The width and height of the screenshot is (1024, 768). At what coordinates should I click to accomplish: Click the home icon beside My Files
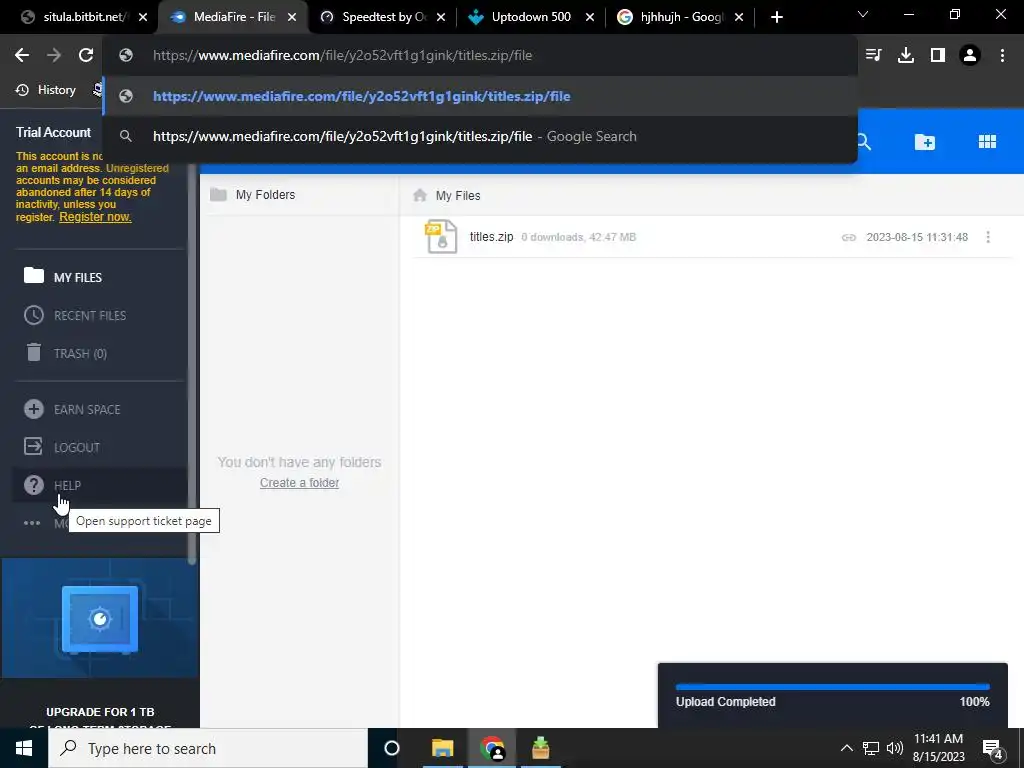click(x=420, y=195)
